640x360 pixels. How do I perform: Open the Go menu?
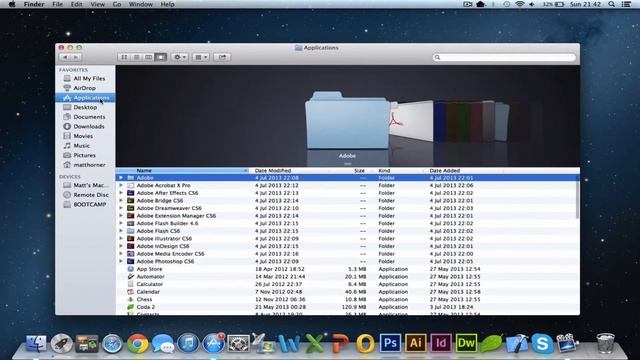click(117, 4)
